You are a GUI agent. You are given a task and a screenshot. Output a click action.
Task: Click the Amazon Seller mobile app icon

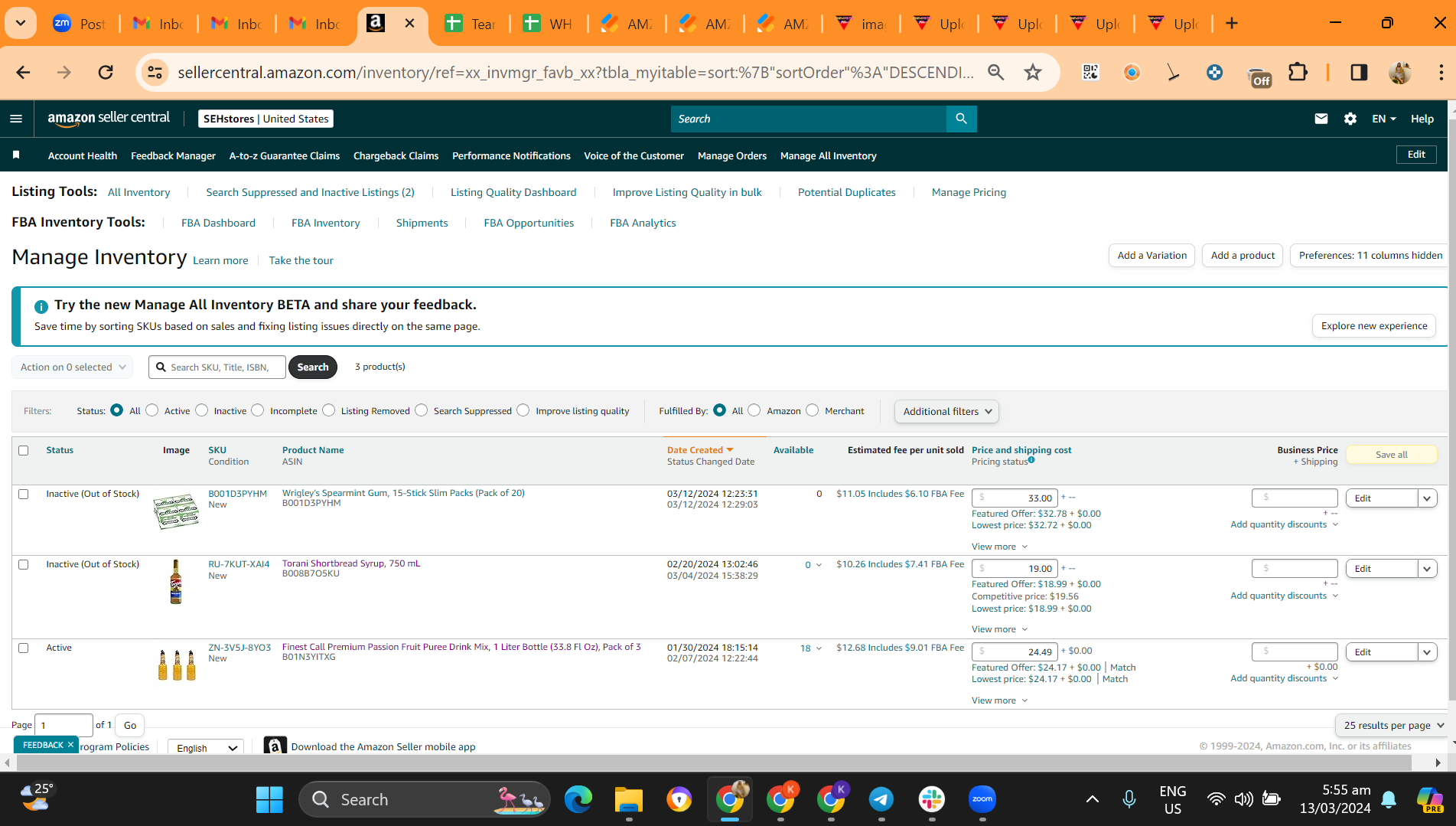coord(275,746)
